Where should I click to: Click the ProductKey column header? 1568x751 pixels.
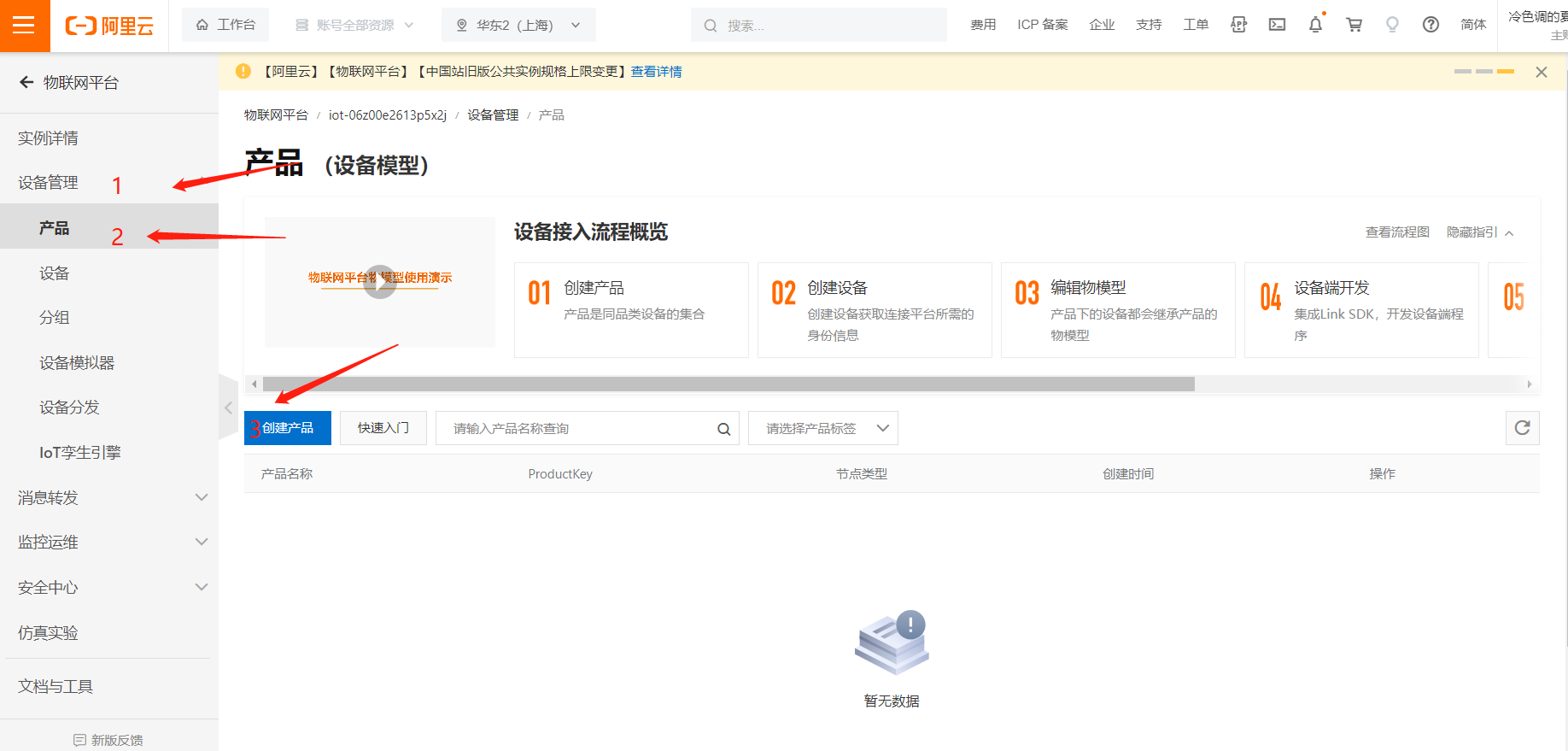(560, 473)
